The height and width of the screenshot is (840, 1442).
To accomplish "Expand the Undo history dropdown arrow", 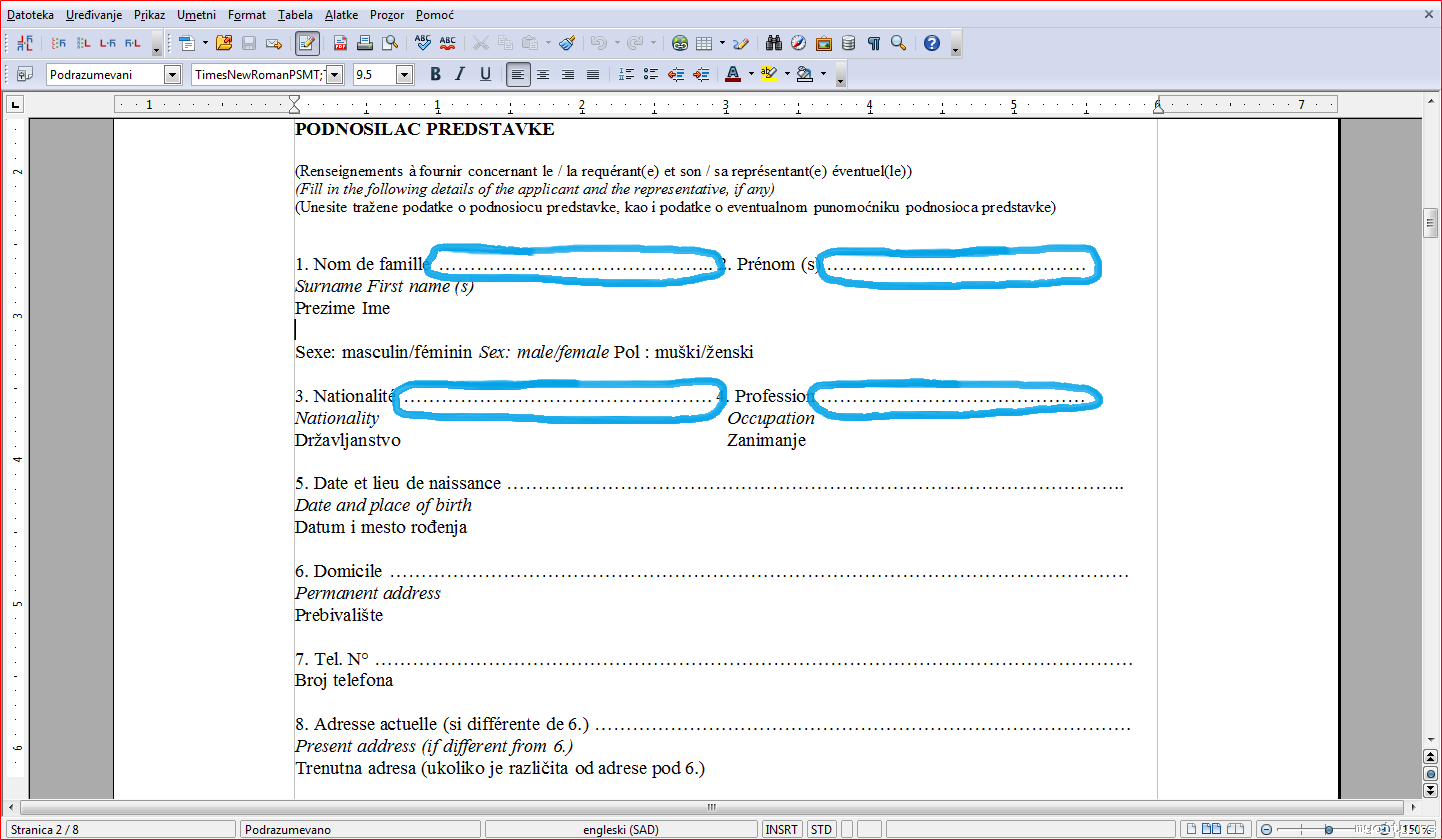I will click(x=616, y=43).
